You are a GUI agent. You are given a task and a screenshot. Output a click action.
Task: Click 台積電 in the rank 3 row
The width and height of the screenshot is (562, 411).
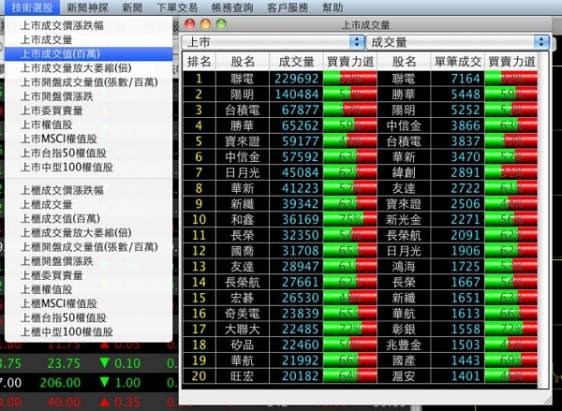point(242,110)
